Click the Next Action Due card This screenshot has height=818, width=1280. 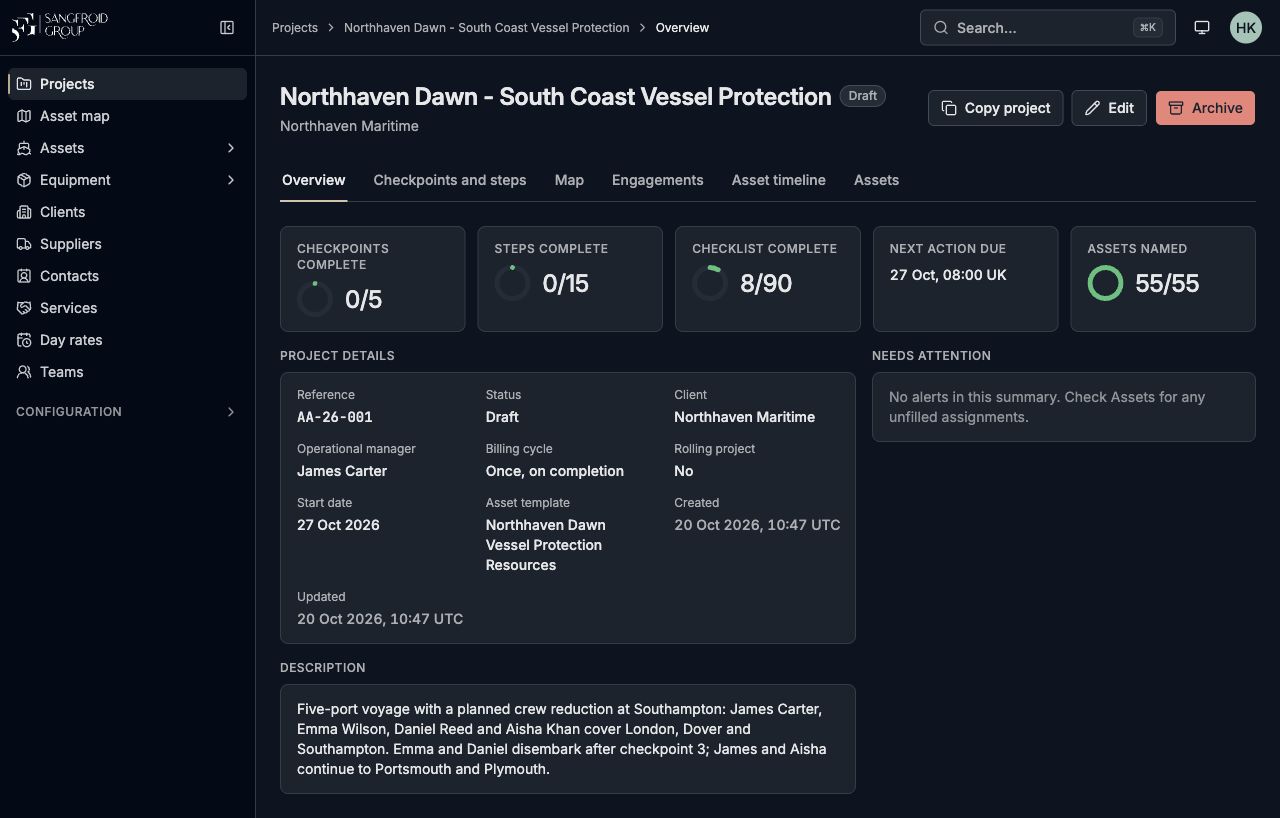click(965, 279)
